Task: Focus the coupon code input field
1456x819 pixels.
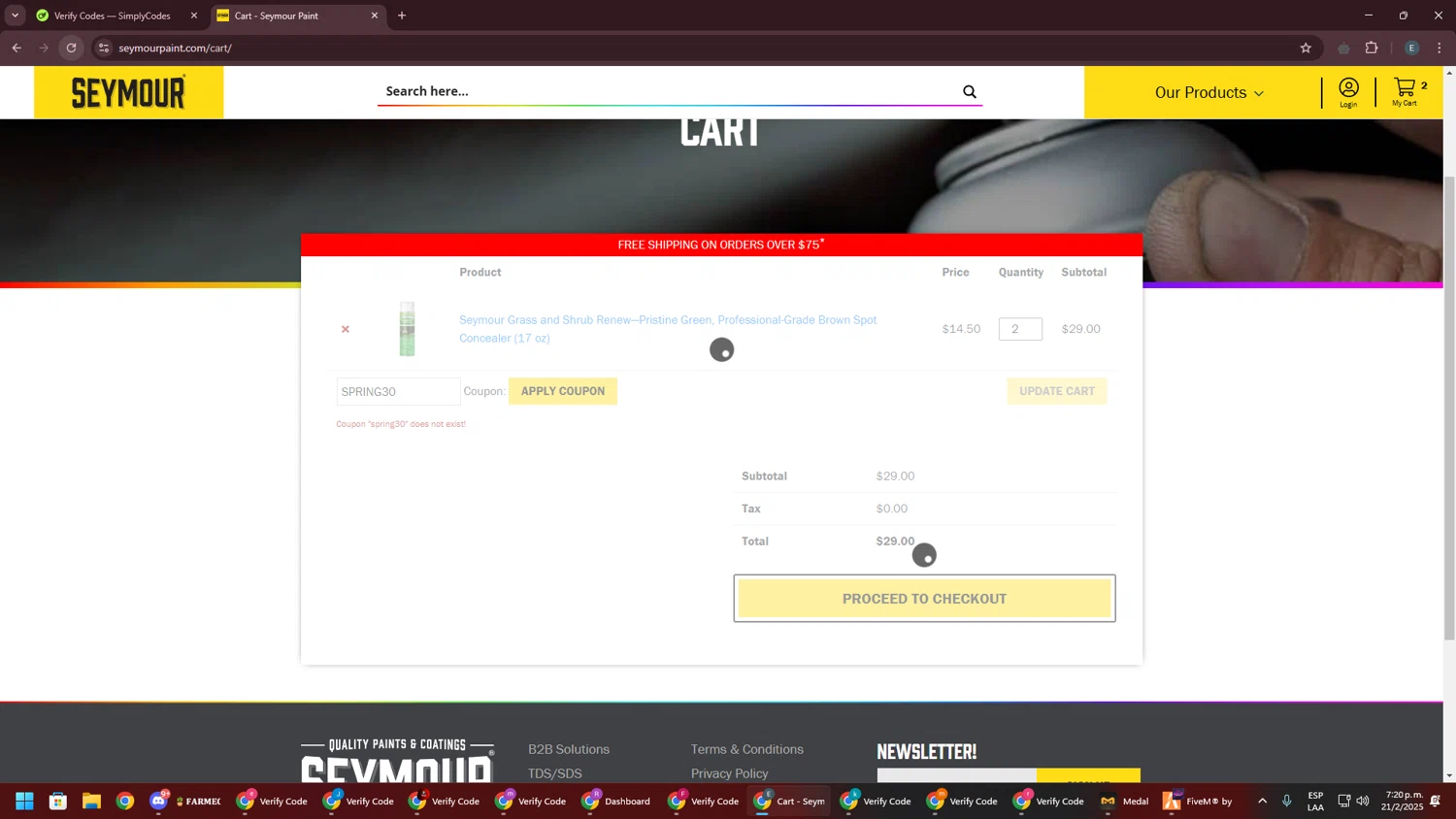Action: (398, 391)
